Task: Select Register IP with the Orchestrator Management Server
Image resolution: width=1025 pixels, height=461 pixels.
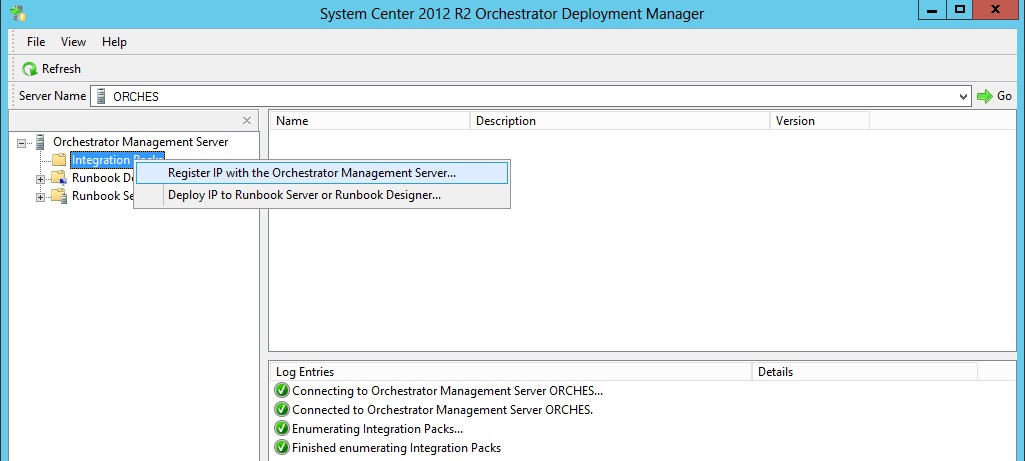Action: click(311, 172)
